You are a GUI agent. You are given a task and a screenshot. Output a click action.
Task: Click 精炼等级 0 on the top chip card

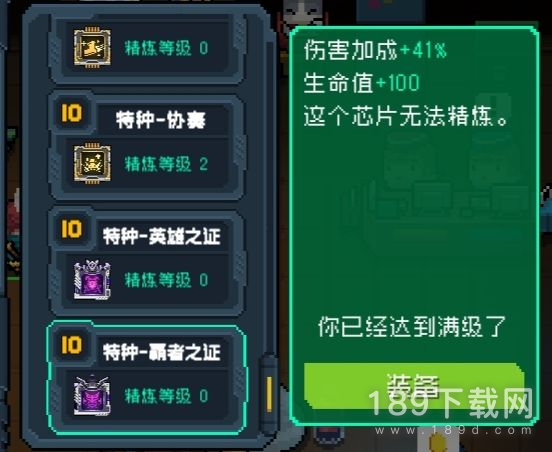166,48
